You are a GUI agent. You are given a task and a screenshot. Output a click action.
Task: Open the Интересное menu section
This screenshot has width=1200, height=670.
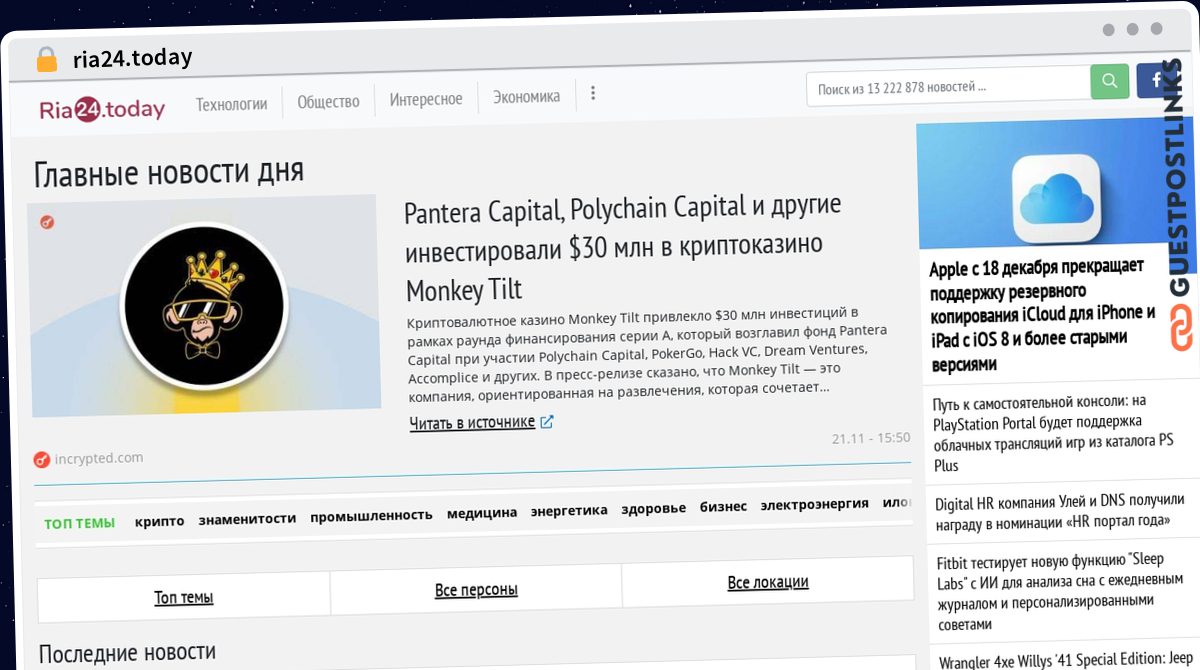[426, 99]
